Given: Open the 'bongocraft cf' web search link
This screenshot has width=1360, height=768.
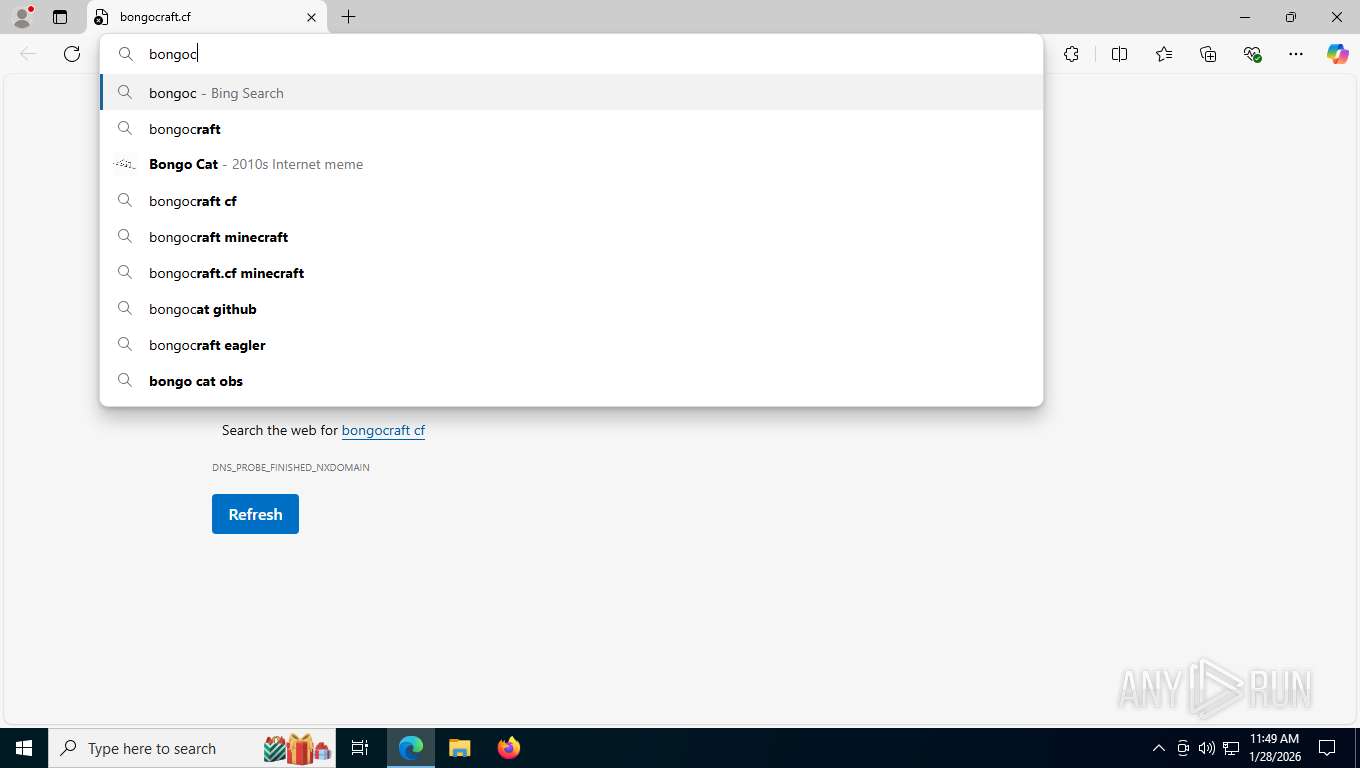Looking at the screenshot, I should tap(383, 430).
